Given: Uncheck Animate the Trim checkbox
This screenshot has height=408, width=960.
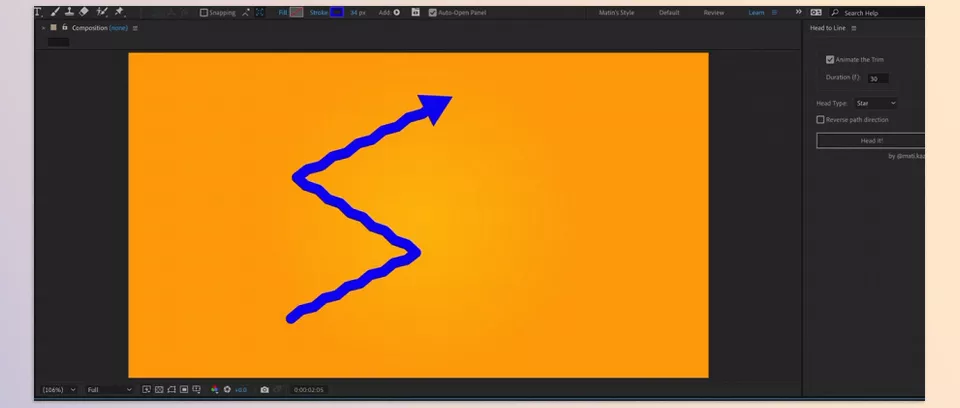Looking at the screenshot, I should pyautogui.click(x=830, y=59).
